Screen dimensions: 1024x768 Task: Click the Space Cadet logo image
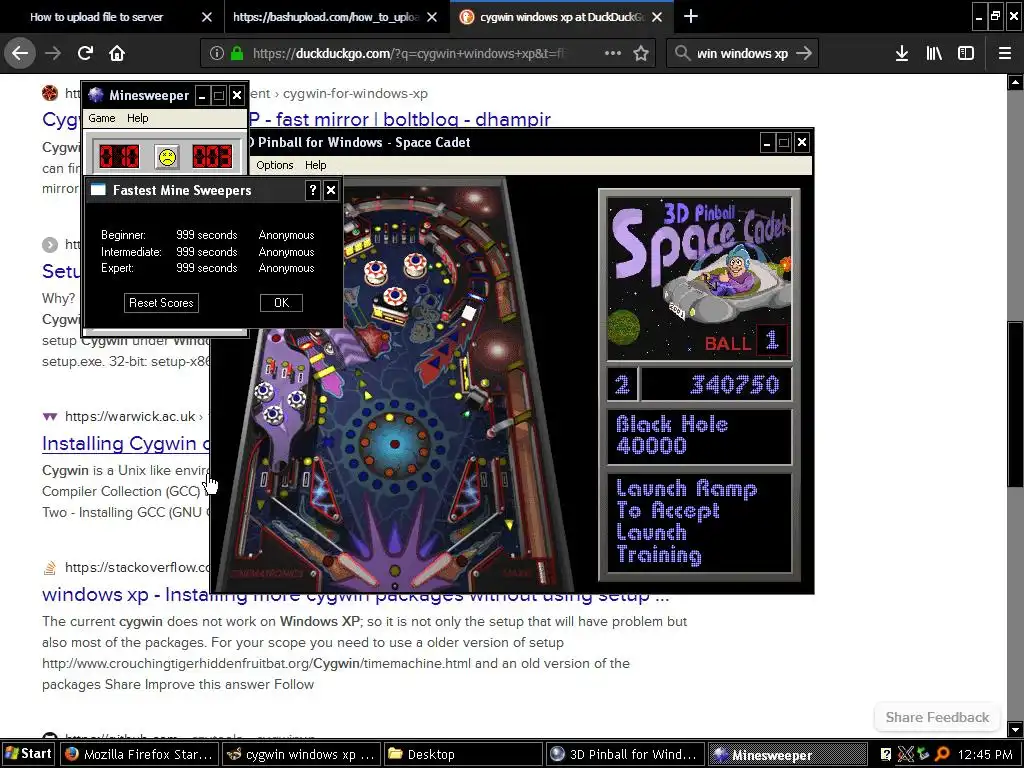click(699, 279)
